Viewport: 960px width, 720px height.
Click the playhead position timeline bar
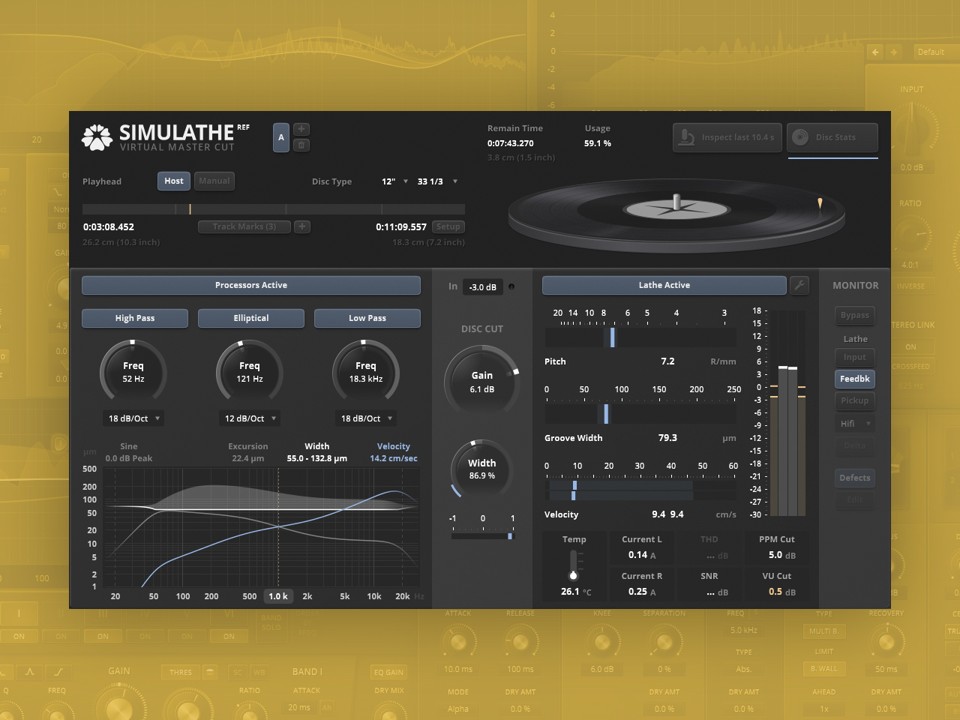point(274,209)
